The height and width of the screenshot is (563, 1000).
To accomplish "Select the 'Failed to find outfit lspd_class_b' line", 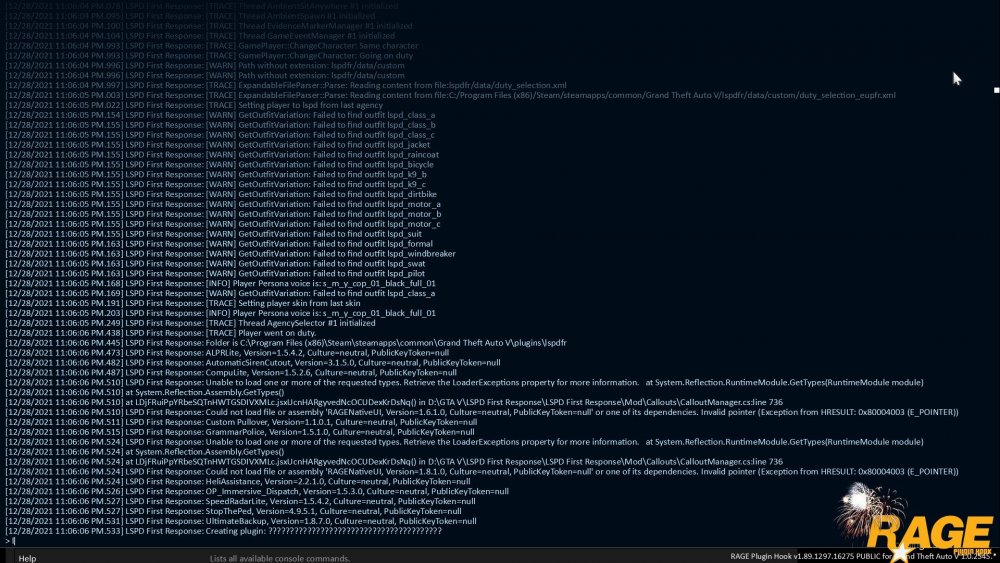I will (x=221, y=125).
